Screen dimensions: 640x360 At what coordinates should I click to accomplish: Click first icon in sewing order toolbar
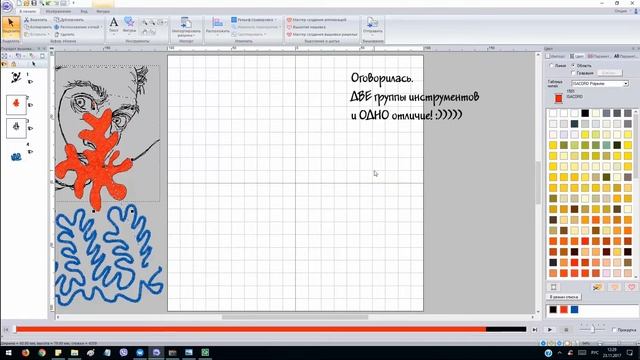point(4,56)
